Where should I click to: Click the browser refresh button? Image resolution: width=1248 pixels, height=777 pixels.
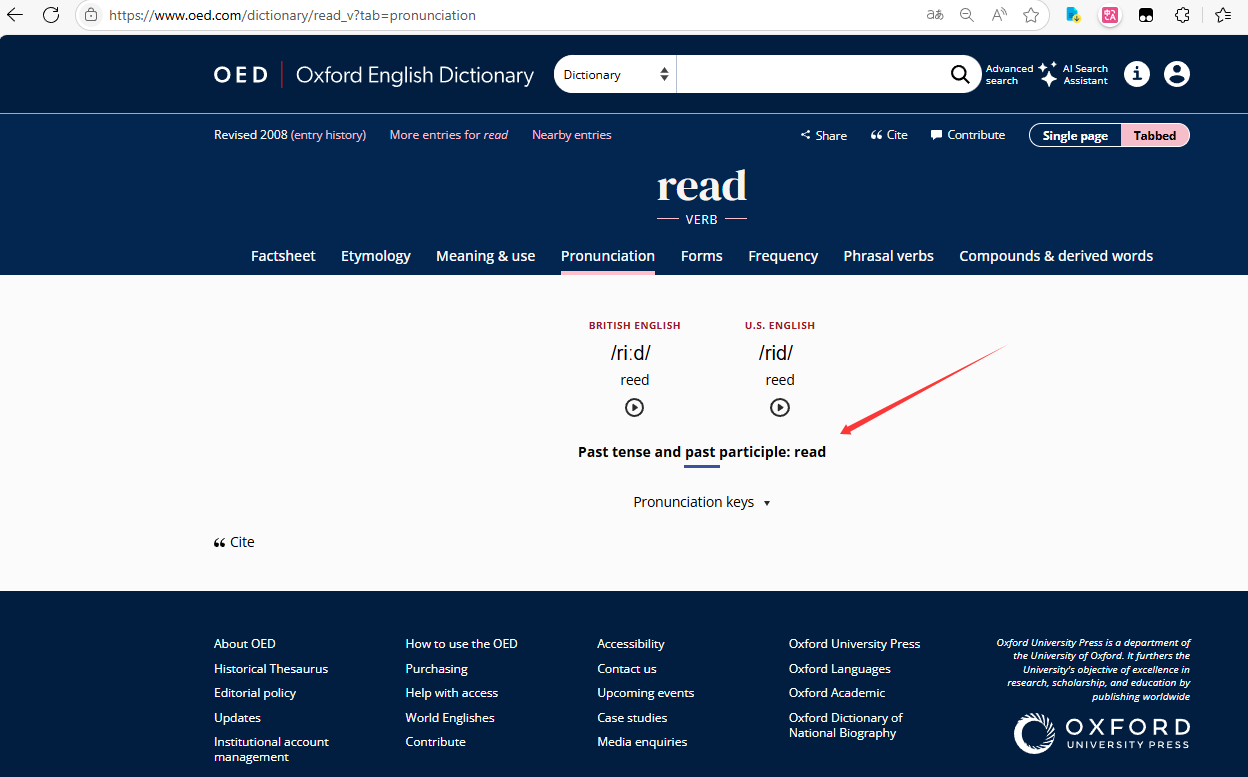point(51,15)
